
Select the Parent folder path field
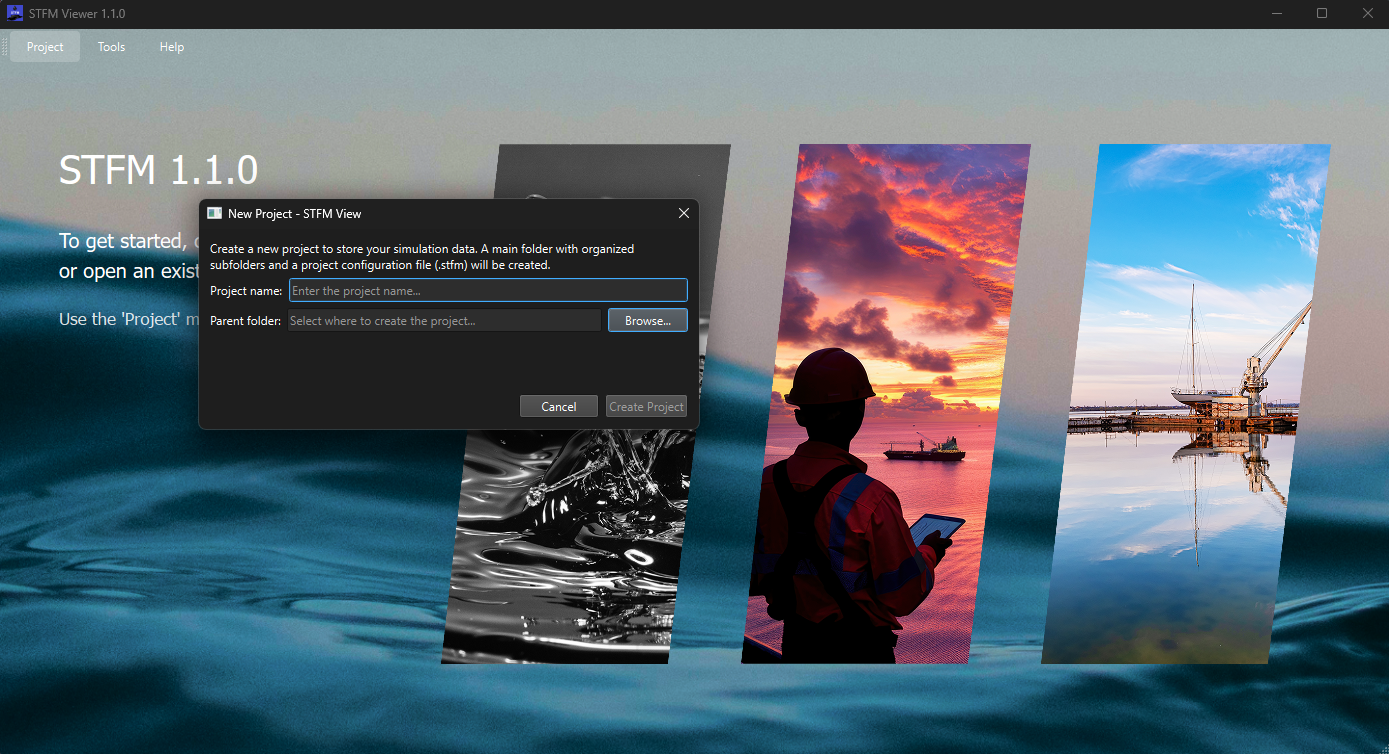click(445, 321)
